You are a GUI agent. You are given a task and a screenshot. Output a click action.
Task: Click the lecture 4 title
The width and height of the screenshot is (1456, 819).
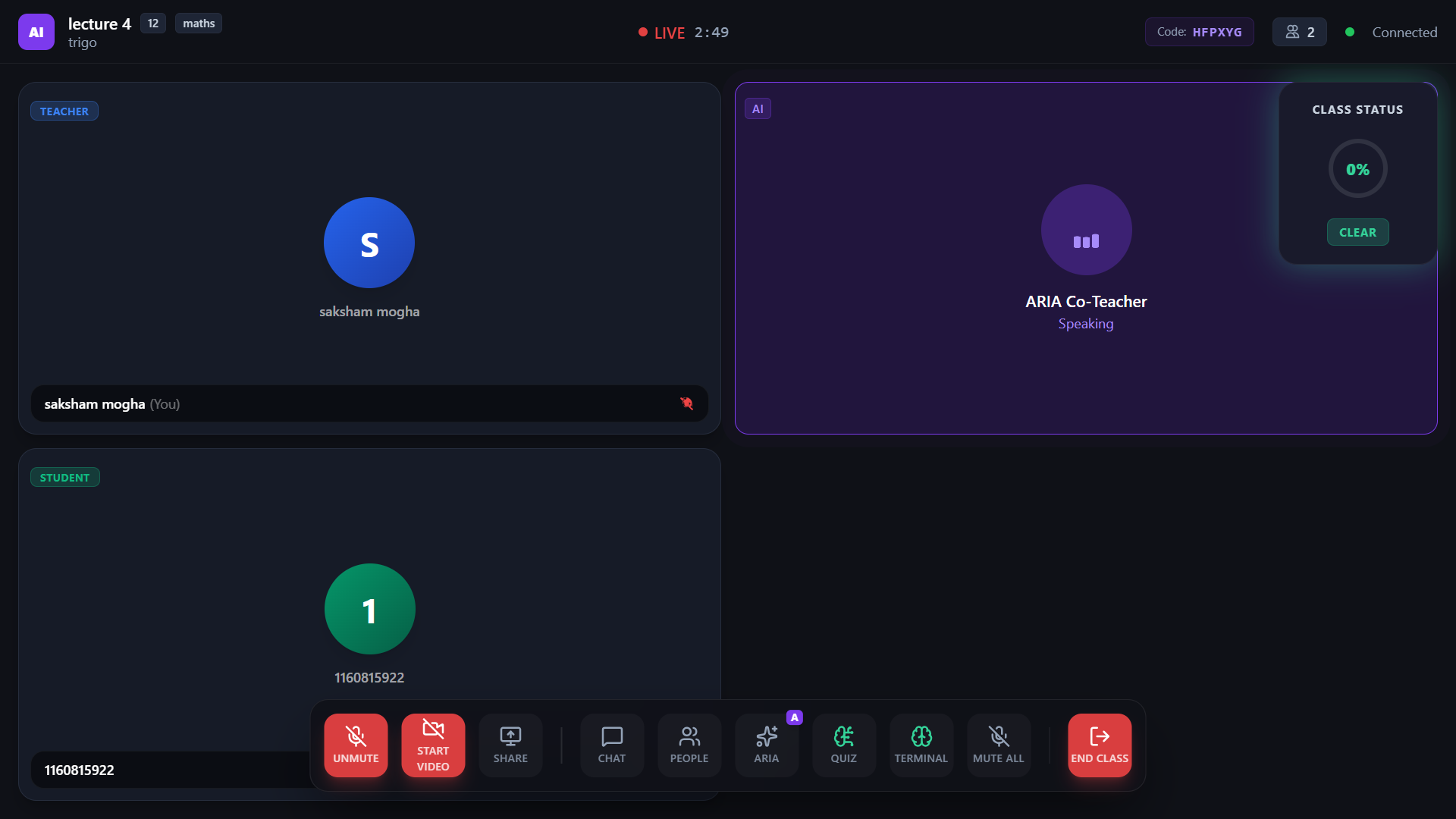click(x=99, y=24)
